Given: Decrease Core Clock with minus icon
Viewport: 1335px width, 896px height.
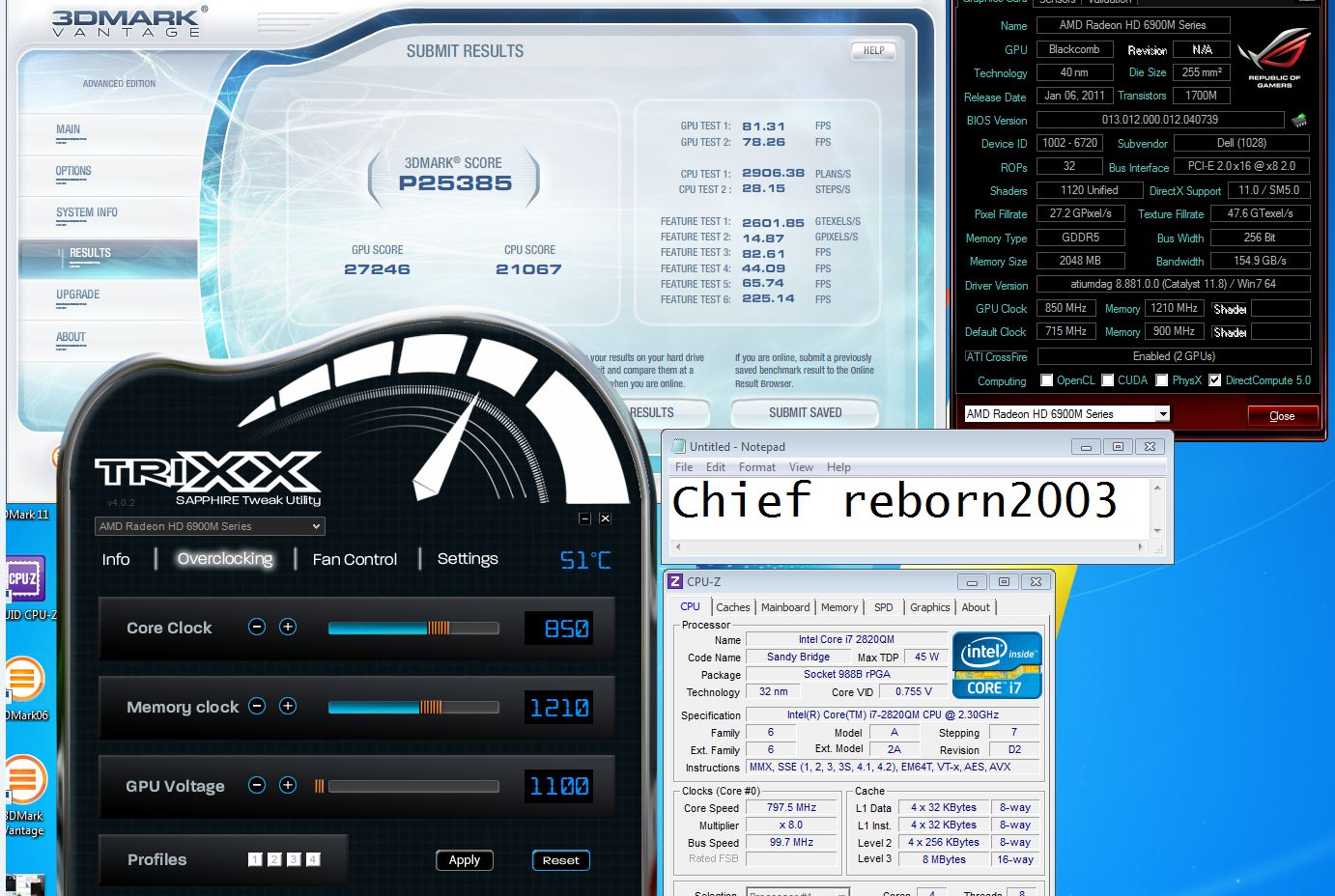Looking at the screenshot, I should tap(257, 627).
